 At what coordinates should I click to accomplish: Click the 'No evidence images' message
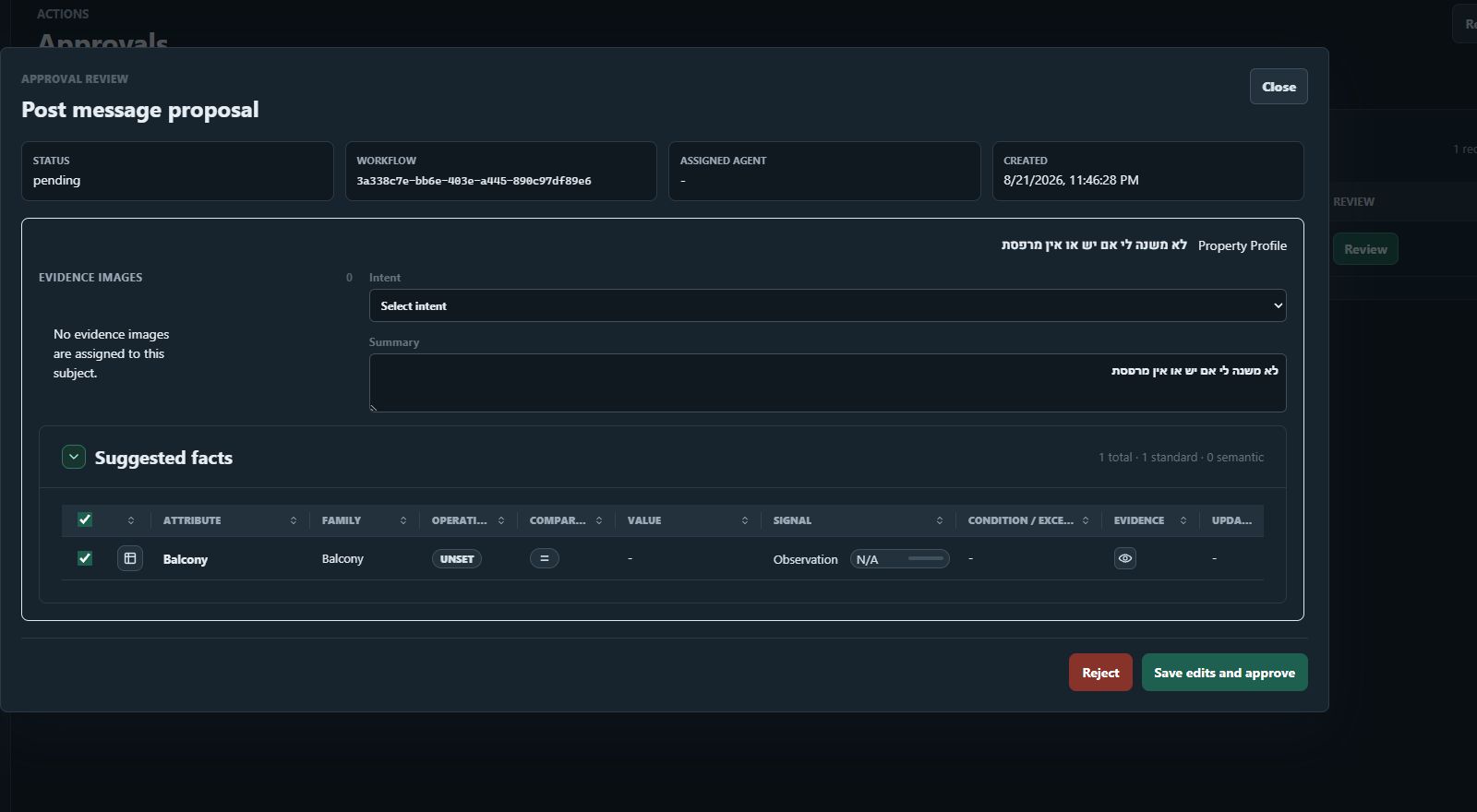coord(112,353)
